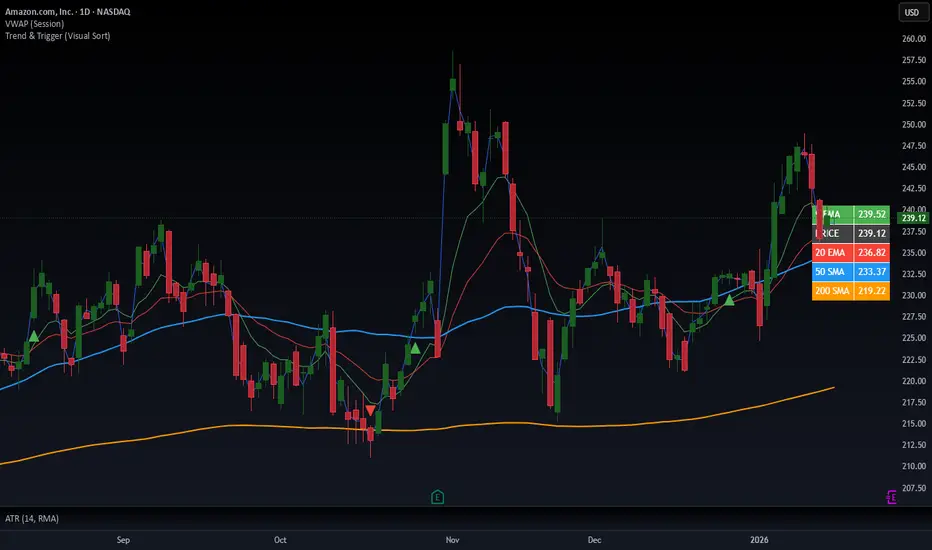Click the 255.00 price axis label

[x=914, y=81]
